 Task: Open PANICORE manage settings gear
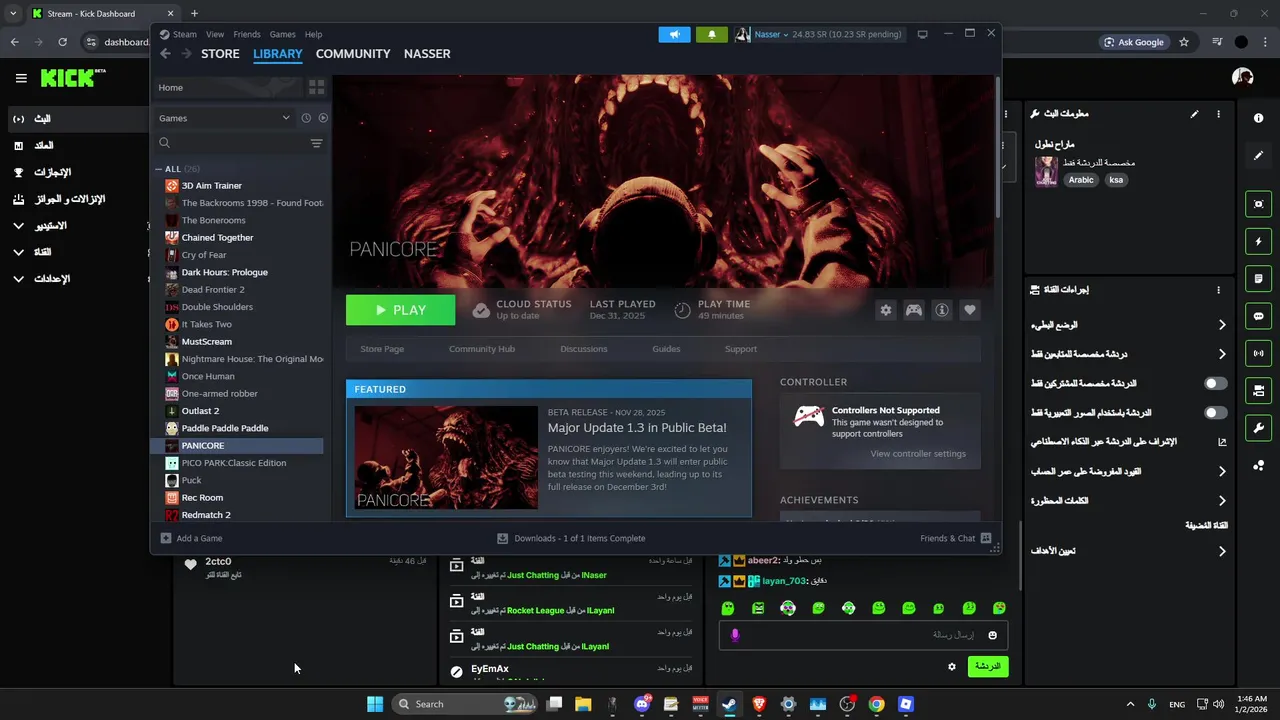pyautogui.click(x=885, y=310)
